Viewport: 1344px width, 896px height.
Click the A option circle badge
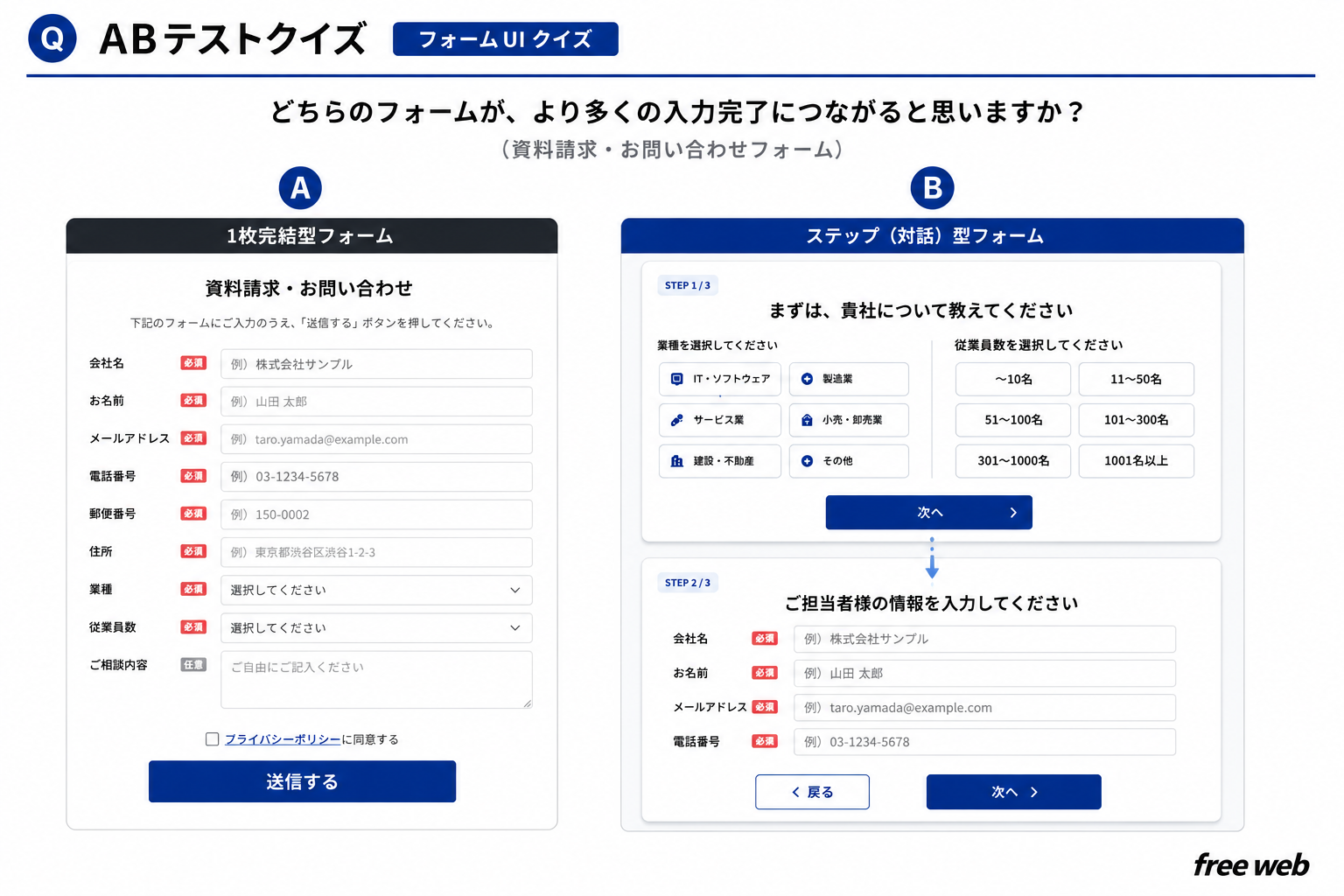coord(300,187)
